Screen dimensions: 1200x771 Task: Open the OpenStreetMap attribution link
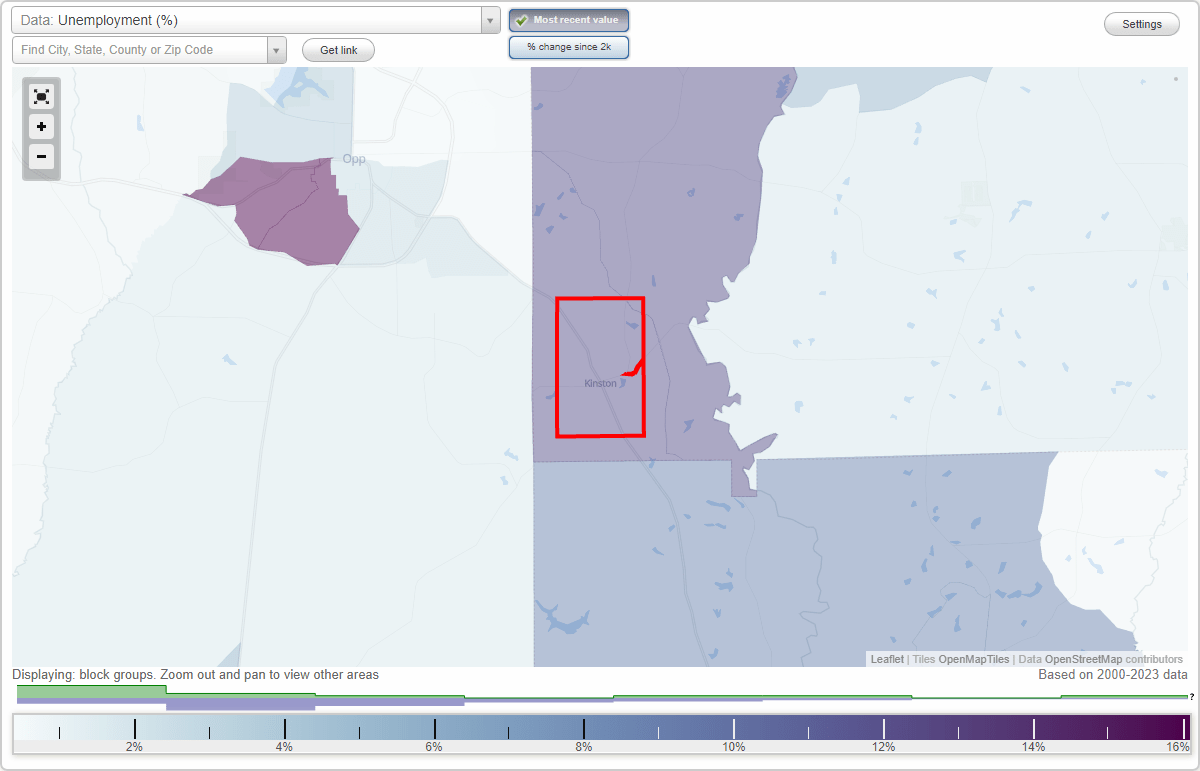tap(1083, 659)
